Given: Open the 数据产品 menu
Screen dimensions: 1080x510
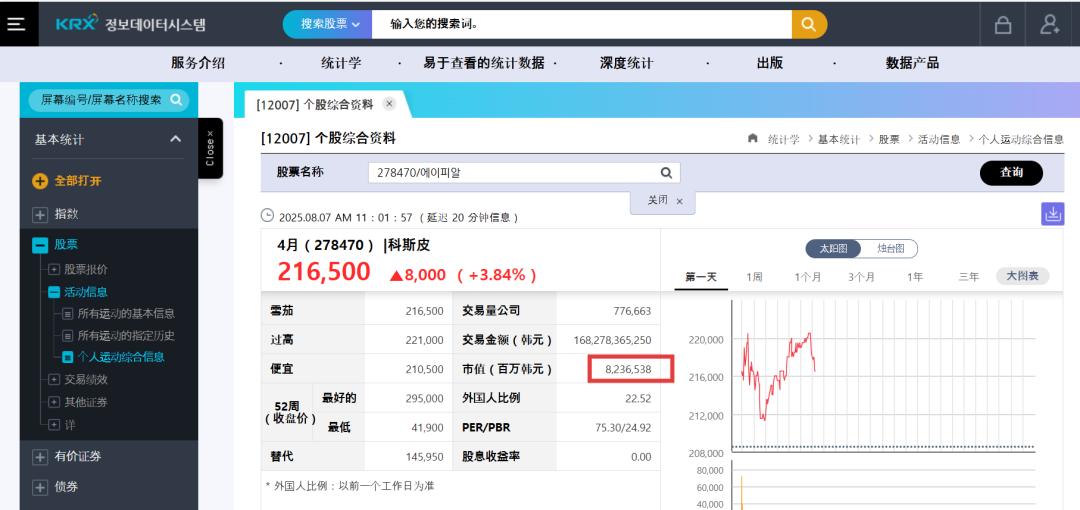Looking at the screenshot, I should click(x=912, y=63).
